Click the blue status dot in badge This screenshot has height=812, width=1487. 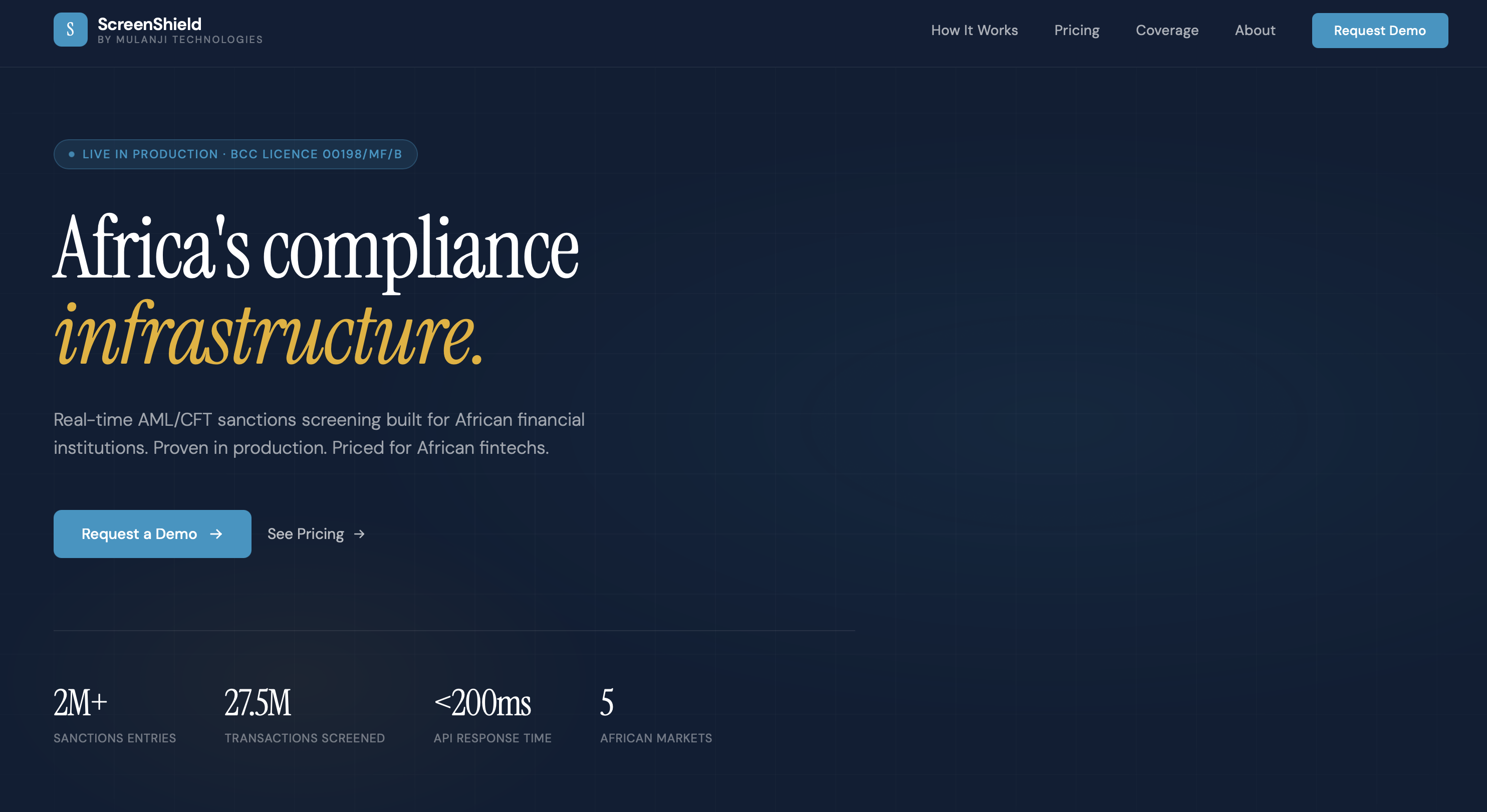click(x=72, y=154)
